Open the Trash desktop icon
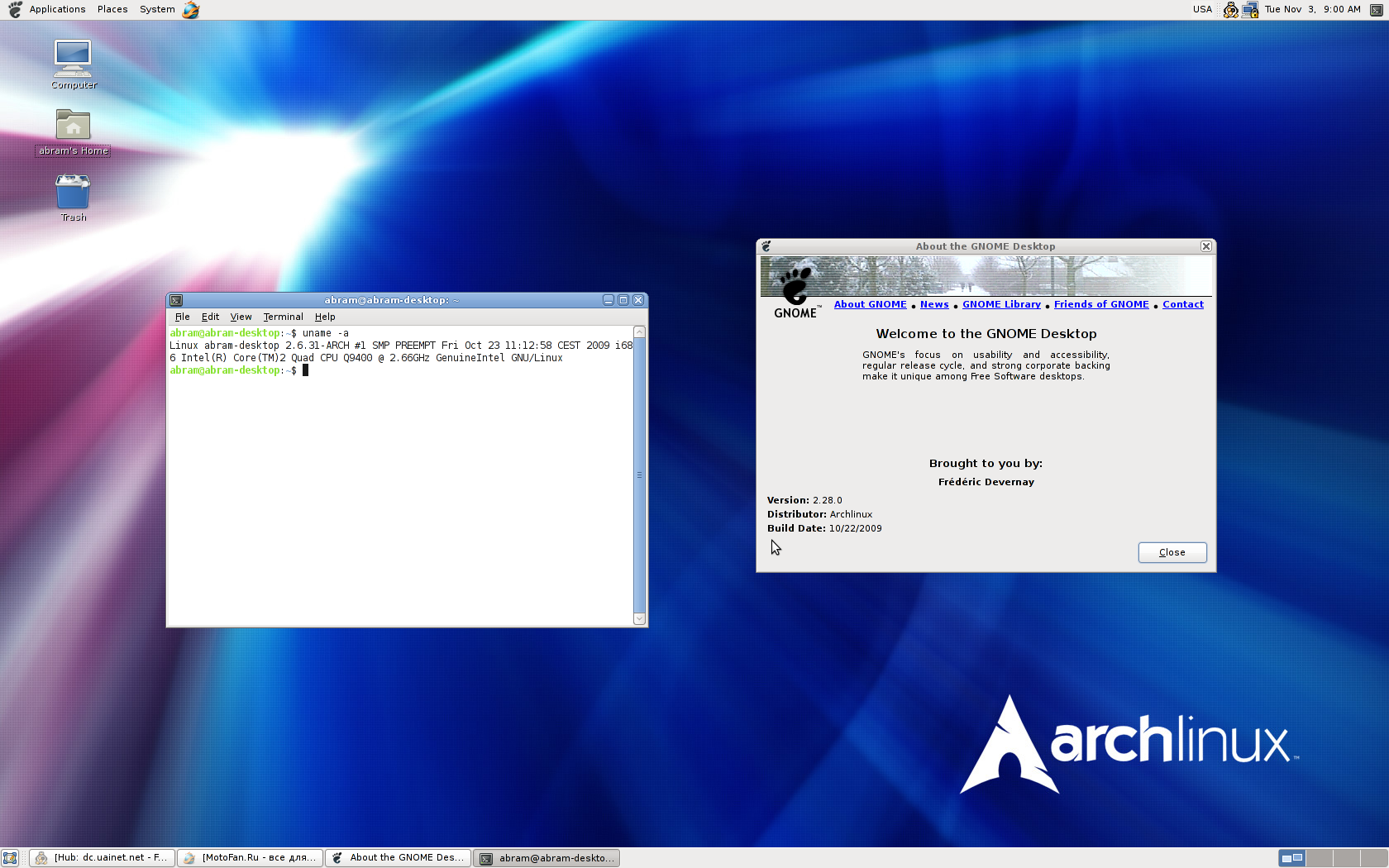 coord(73,198)
